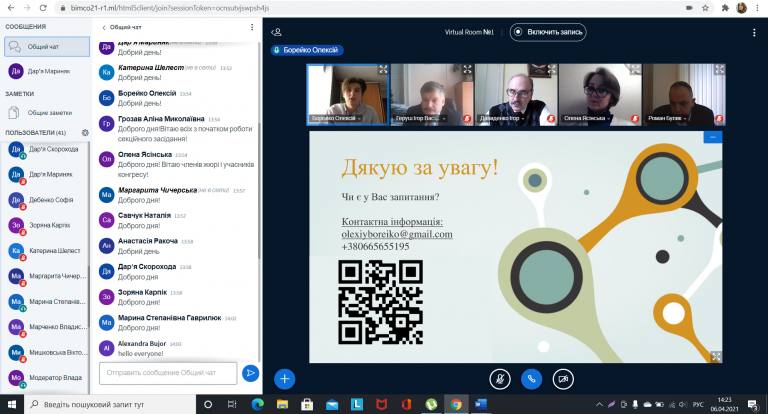Viewport: 768px width, 414px height.
Task: Fullscreen Борейко Олексій's webcam video
Action: [383, 70]
